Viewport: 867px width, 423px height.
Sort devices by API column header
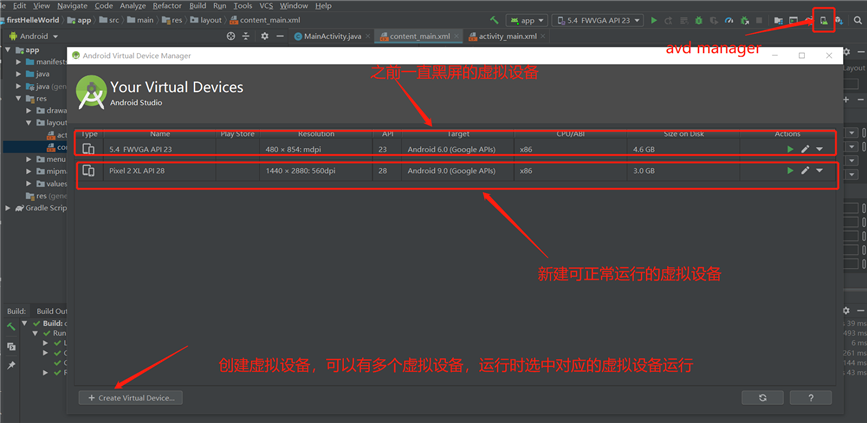(x=388, y=134)
